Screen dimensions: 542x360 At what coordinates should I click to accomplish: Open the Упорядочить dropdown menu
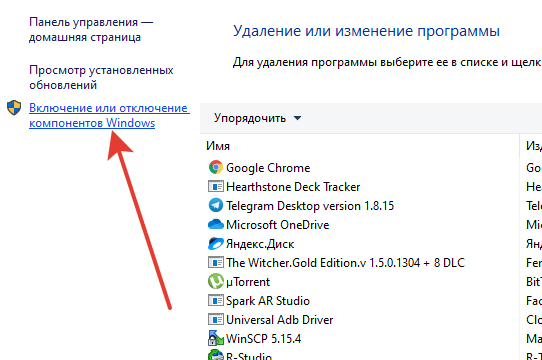click(x=257, y=118)
